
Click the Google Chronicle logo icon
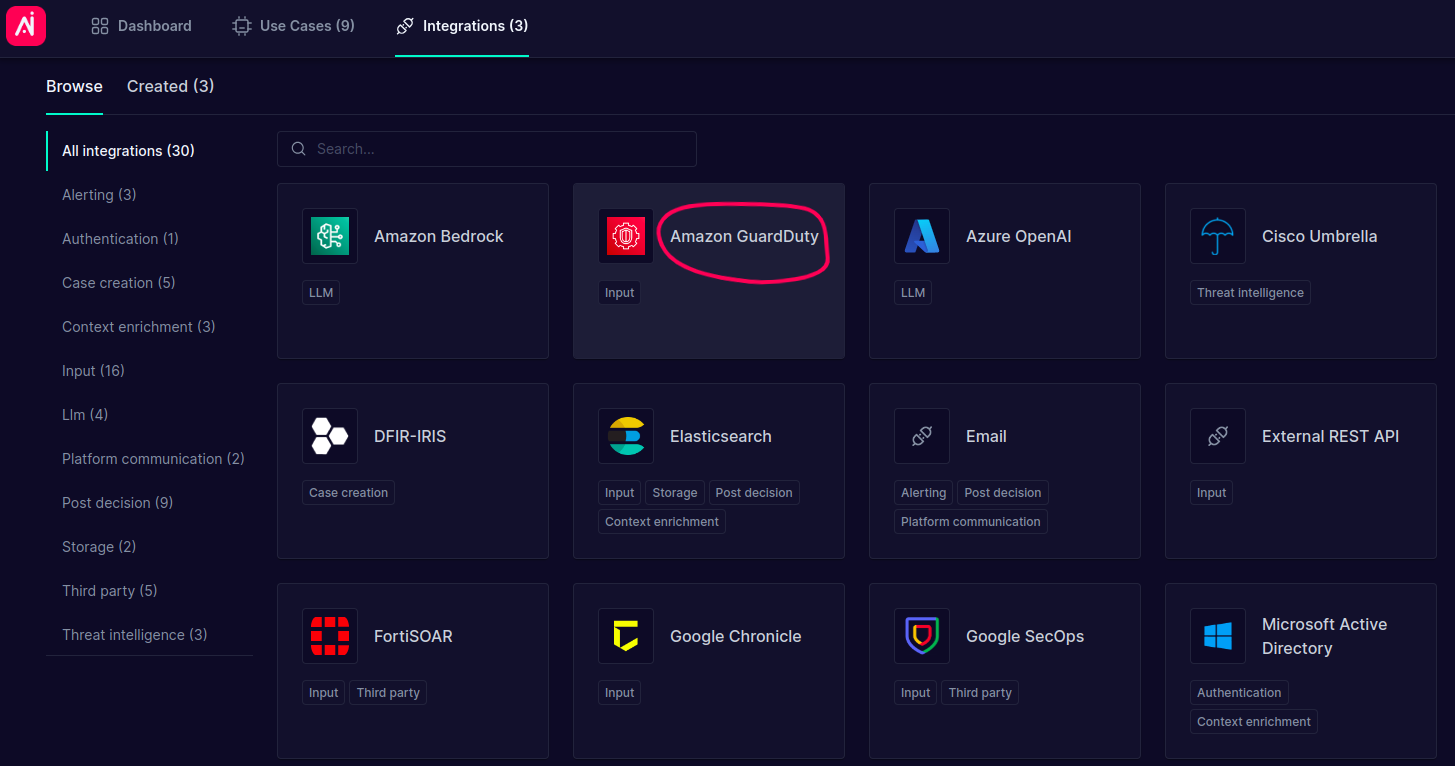(x=626, y=636)
